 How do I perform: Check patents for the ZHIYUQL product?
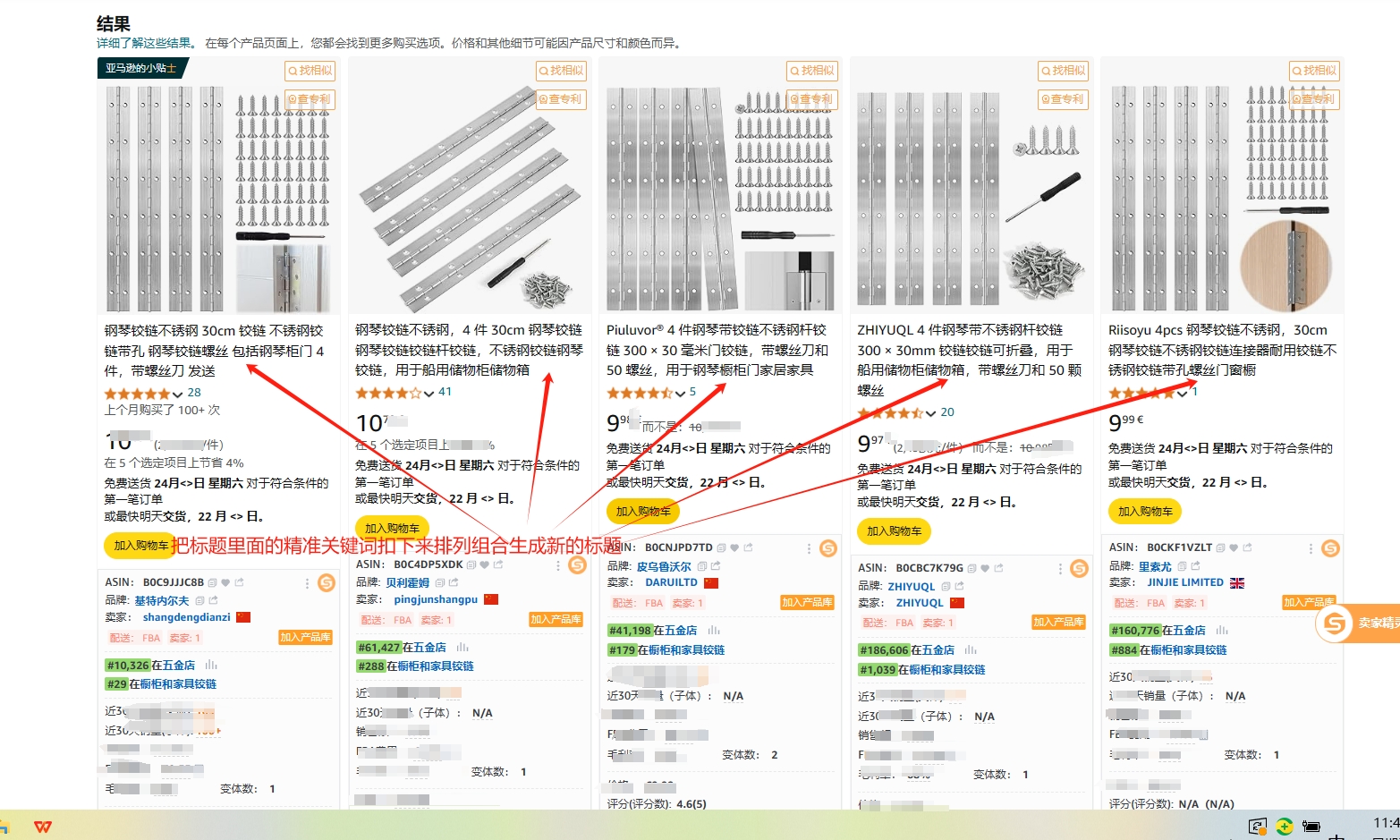pyautogui.click(x=1063, y=99)
